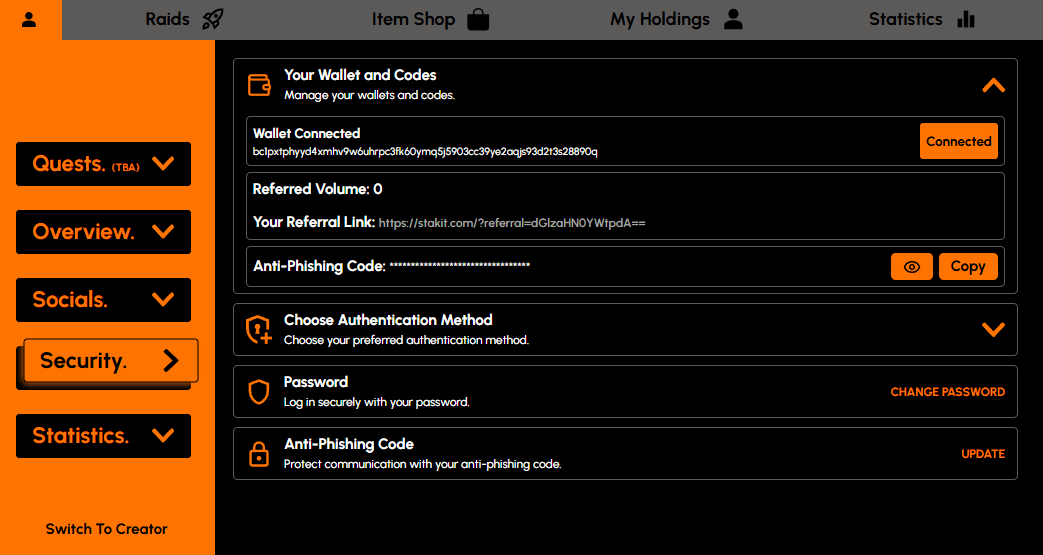Click the bar chart icon beside Statistics
1043x555 pixels.
965,19
